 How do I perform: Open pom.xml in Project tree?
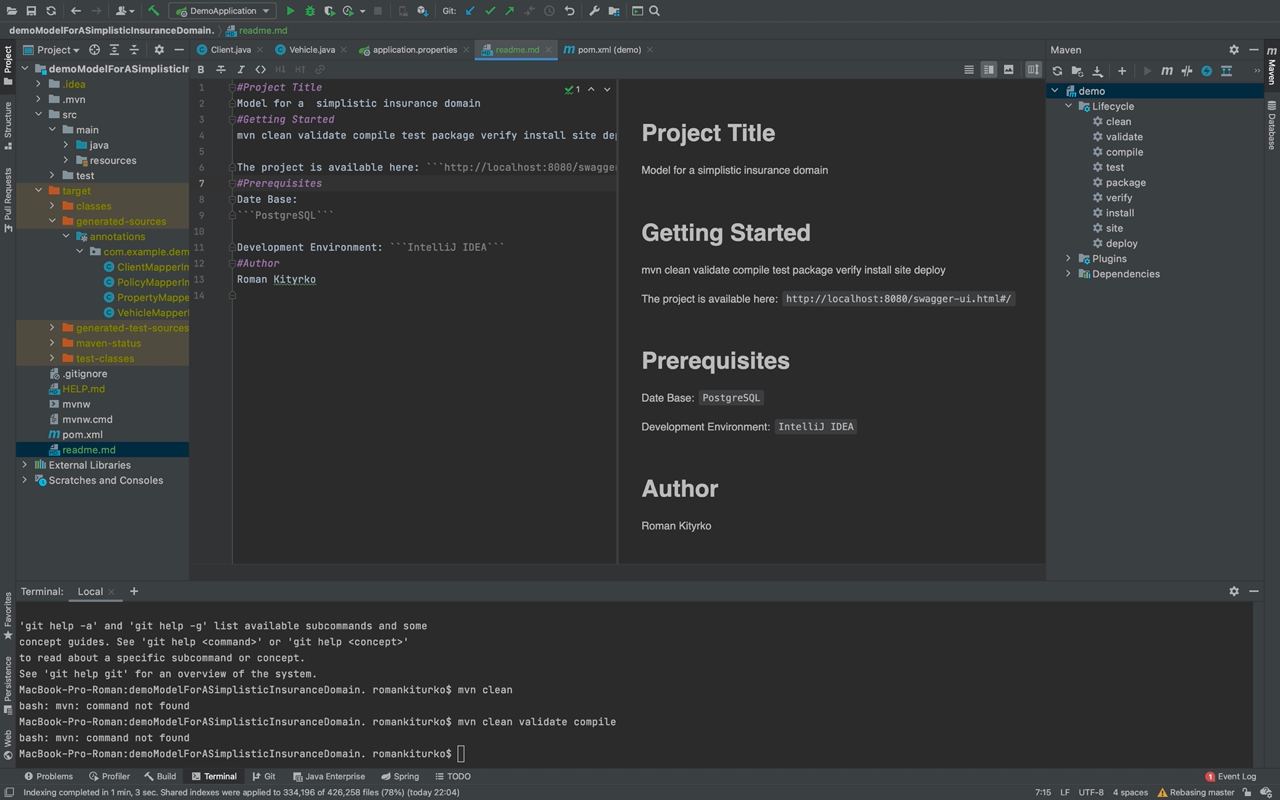click(x=82, y=435)
